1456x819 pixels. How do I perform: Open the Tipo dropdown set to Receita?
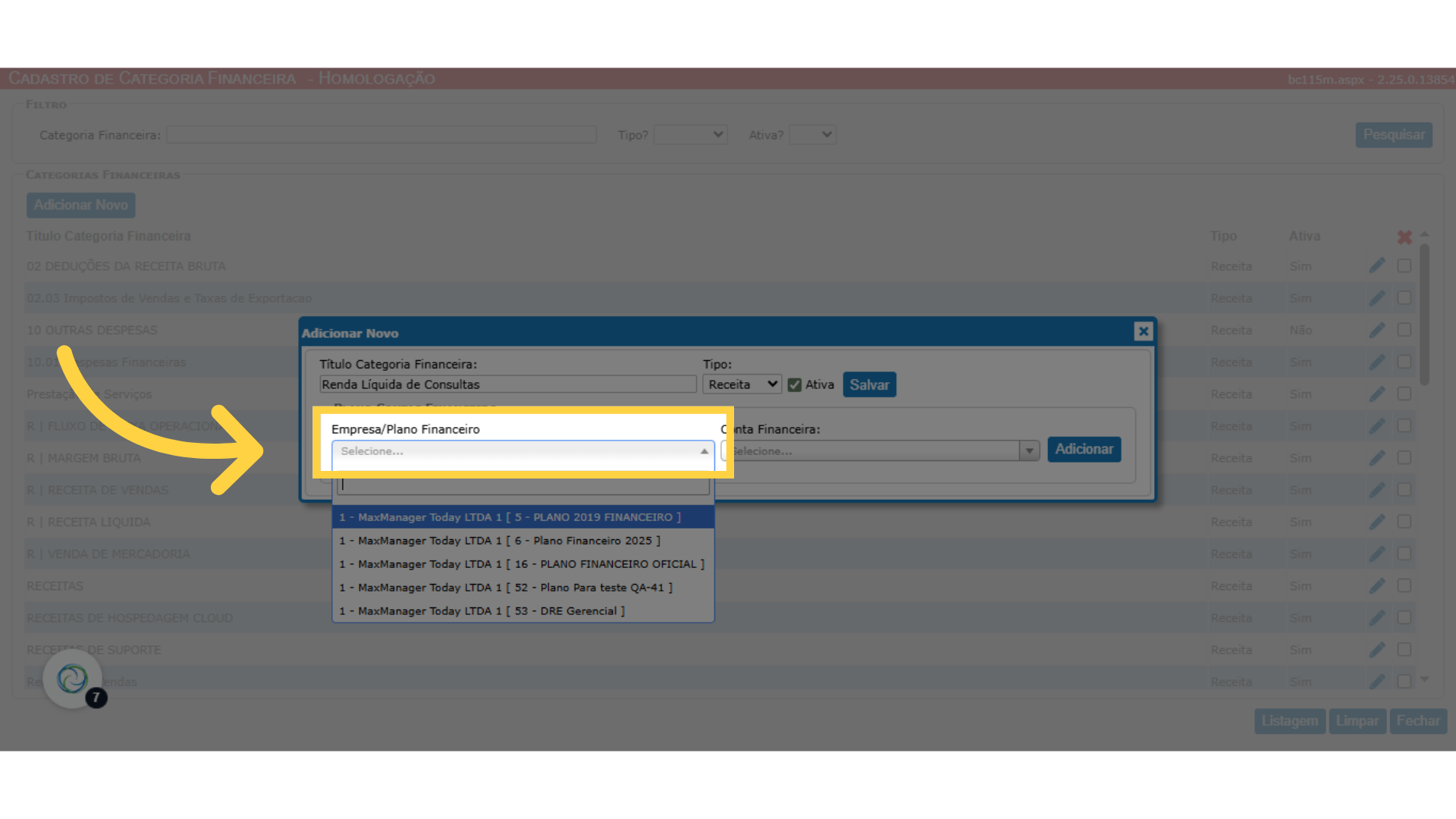(x=742, y=384)
